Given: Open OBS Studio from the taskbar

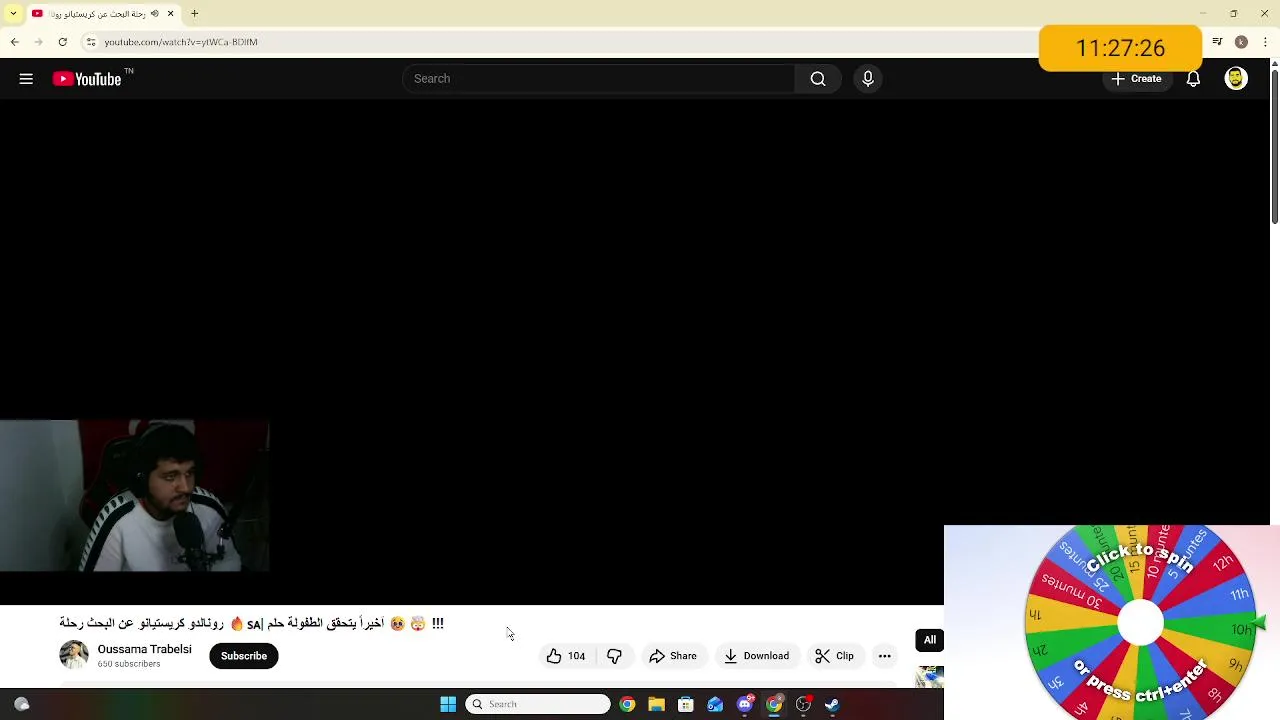Looking at the screenshot, I should [x=803, y=704].
